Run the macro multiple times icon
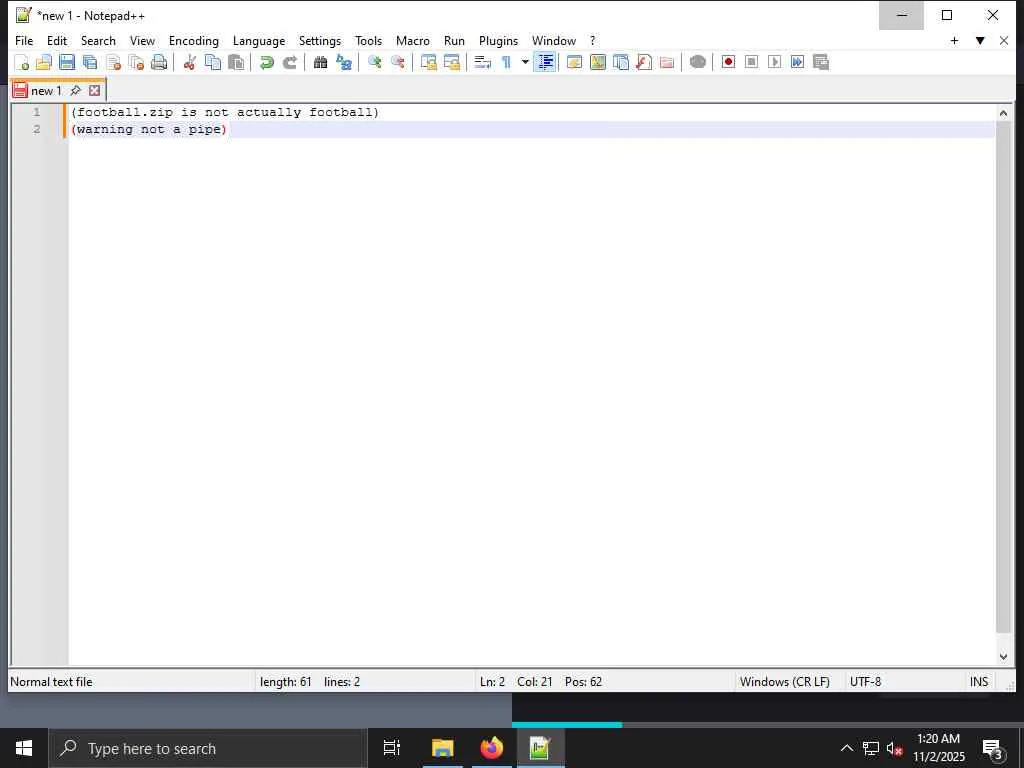This screenshot has height=768, width=1024. 797,62
